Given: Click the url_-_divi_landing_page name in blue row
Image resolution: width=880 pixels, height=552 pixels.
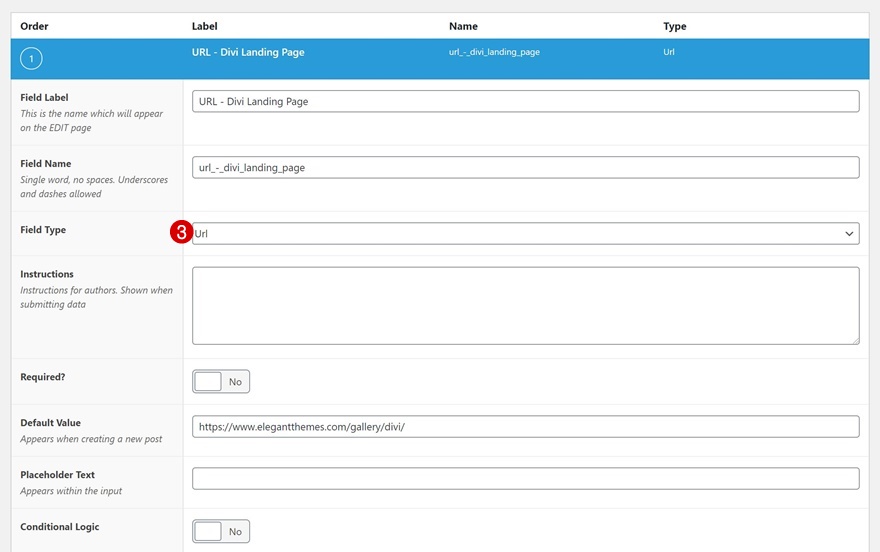Looking at the screenshot, I should 494,52.
